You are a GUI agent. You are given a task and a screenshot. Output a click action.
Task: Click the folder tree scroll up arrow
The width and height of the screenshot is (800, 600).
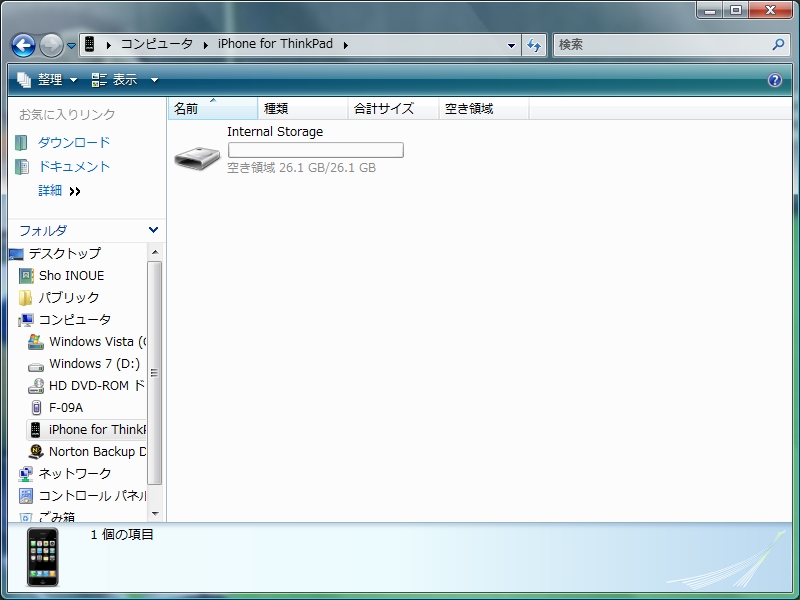tap(155, 252)
